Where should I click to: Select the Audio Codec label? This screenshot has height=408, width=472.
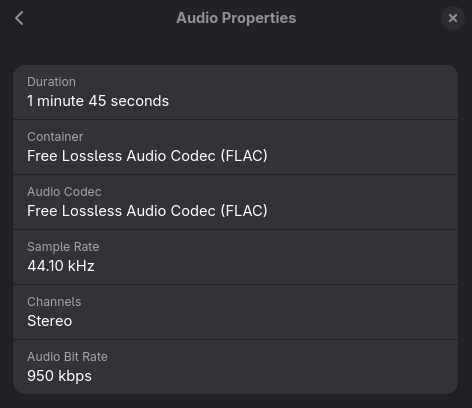click(x=64, y=192)
